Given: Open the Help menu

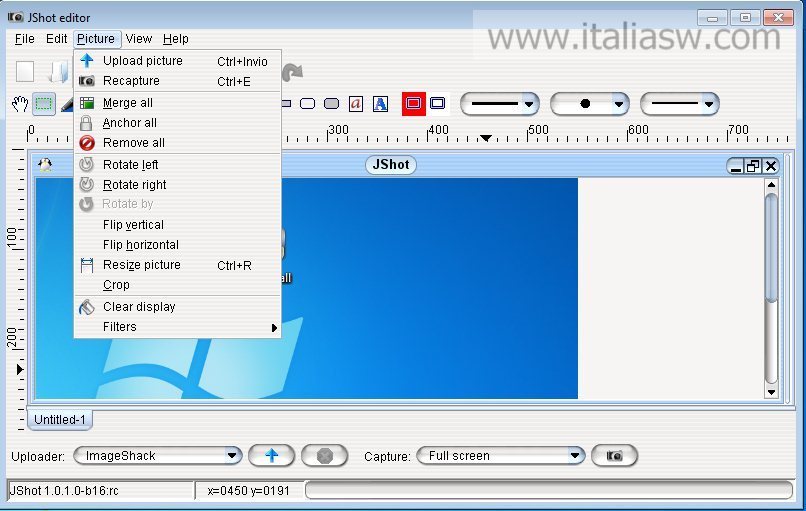Looking at the screenshot, I should [x=176, y=39].
